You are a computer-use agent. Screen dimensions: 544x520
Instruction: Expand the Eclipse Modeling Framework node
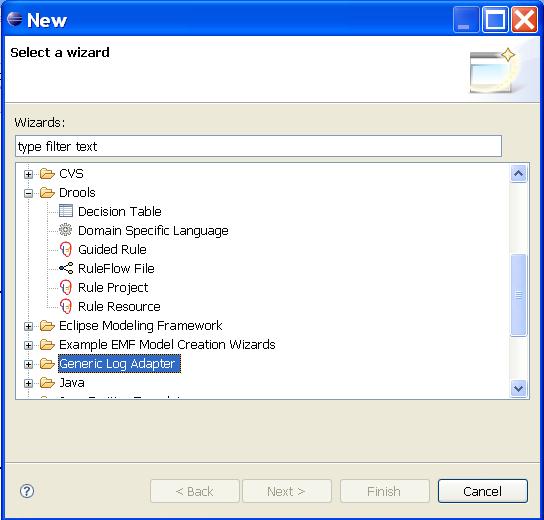pyautogui.click(x=28, y=326)
